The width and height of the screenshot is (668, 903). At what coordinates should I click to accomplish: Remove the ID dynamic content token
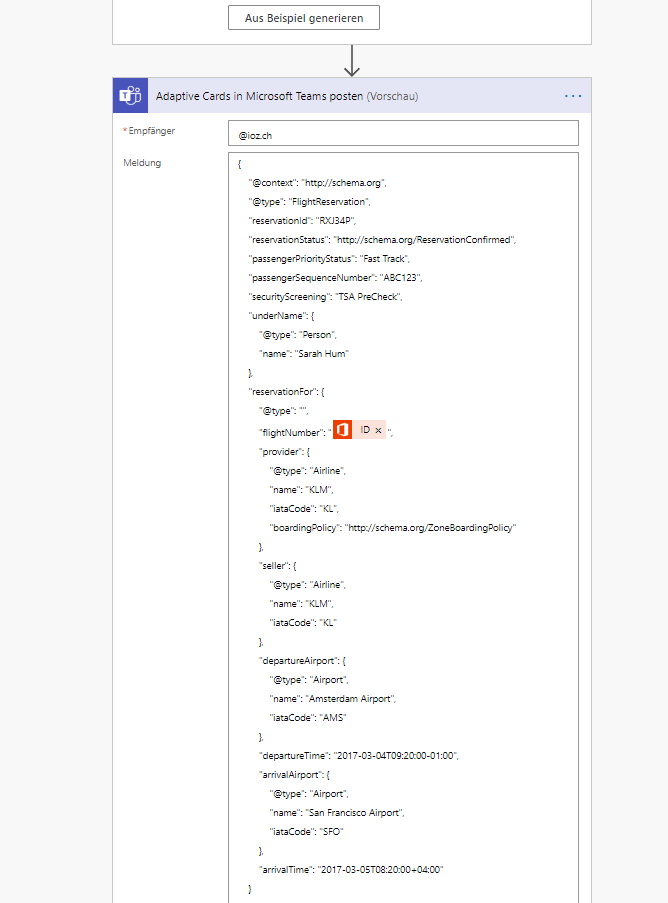378,430
